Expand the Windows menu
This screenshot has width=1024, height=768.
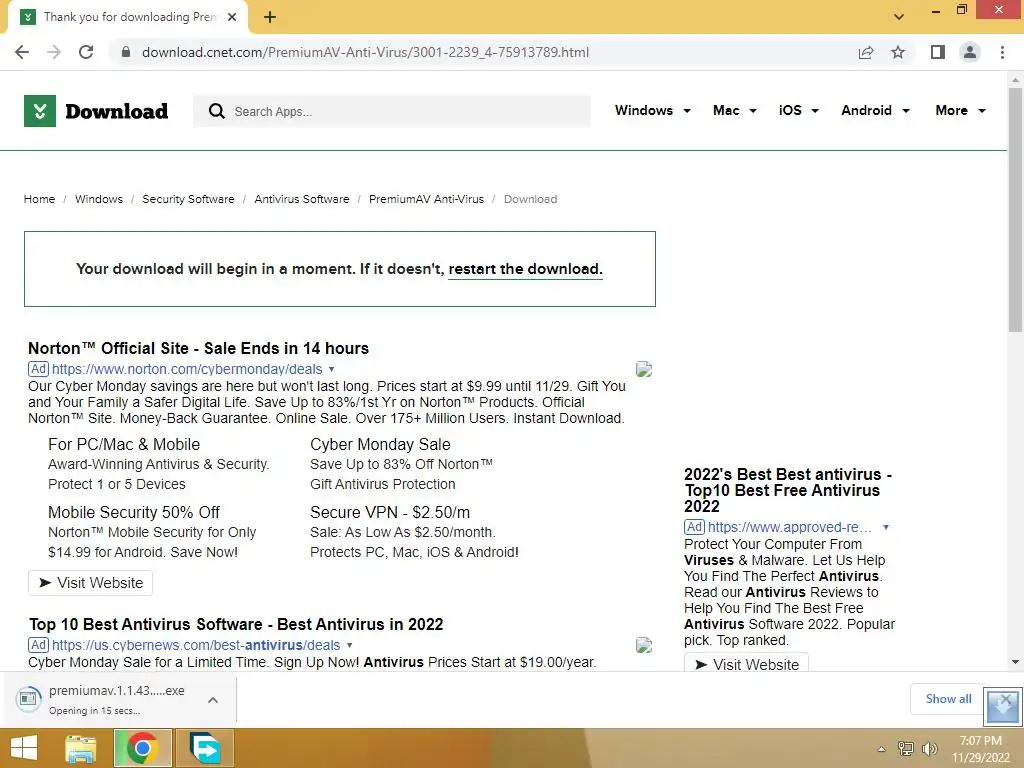click(652, 110)
